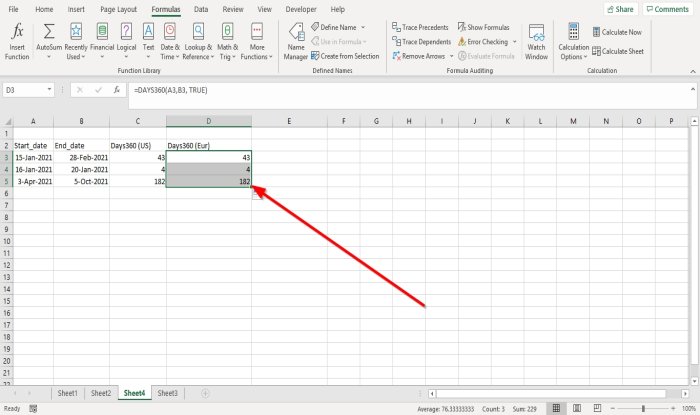Switch to the View tab
This screenshot has height=415, width=700.
264,9
